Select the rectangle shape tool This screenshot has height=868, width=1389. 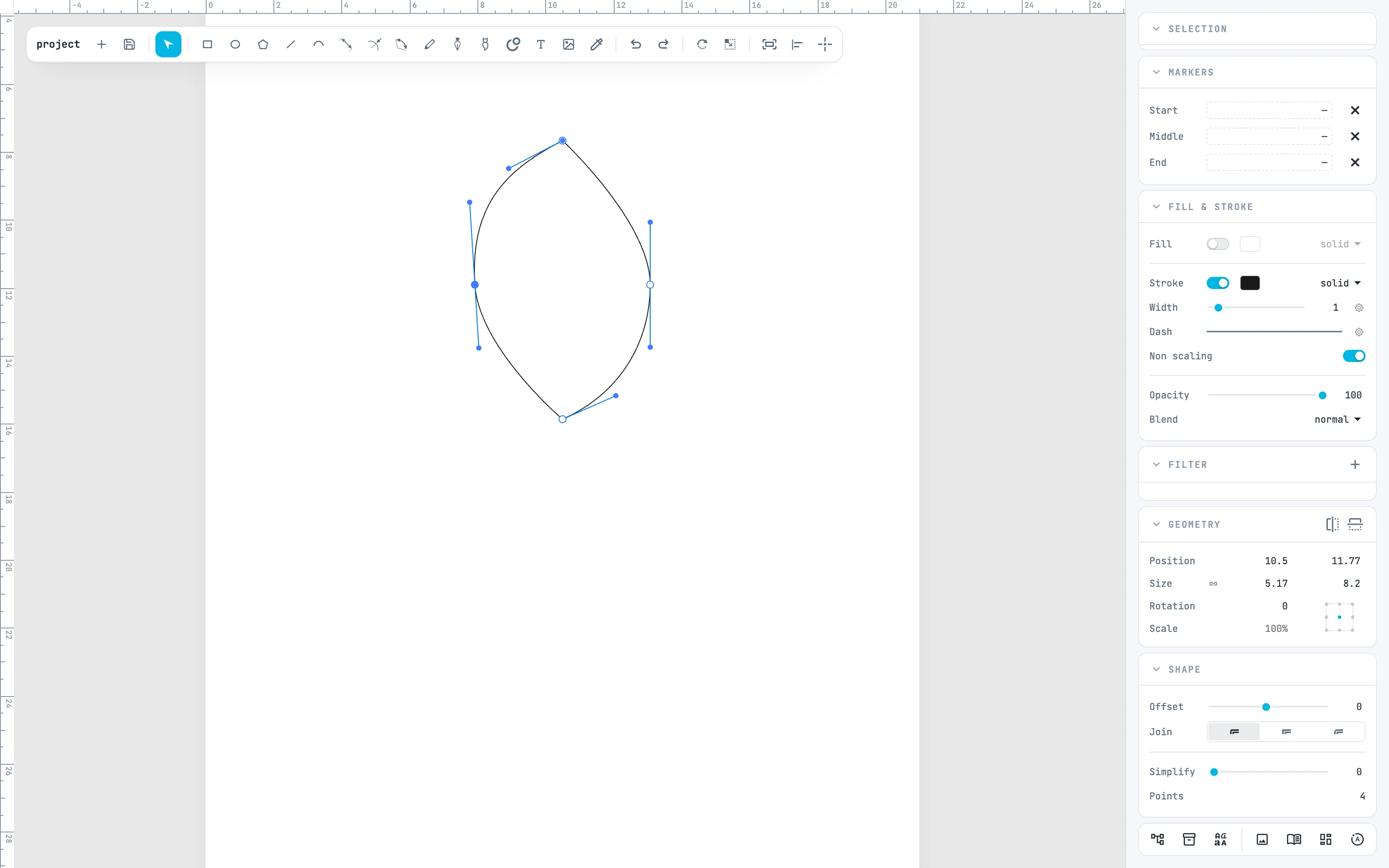[207, 44]
